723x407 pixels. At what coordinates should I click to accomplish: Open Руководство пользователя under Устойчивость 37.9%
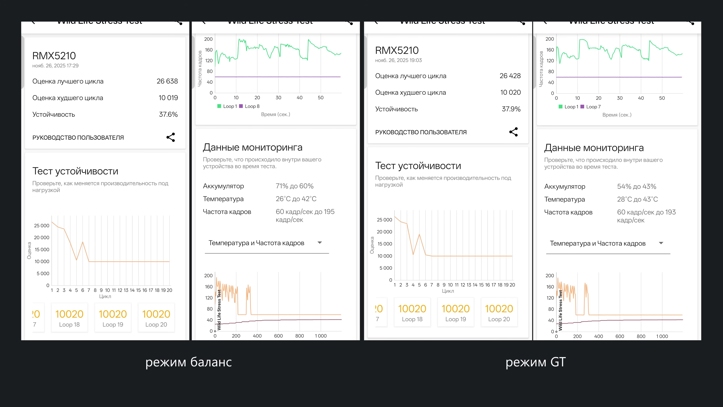(x=421, y=132)
